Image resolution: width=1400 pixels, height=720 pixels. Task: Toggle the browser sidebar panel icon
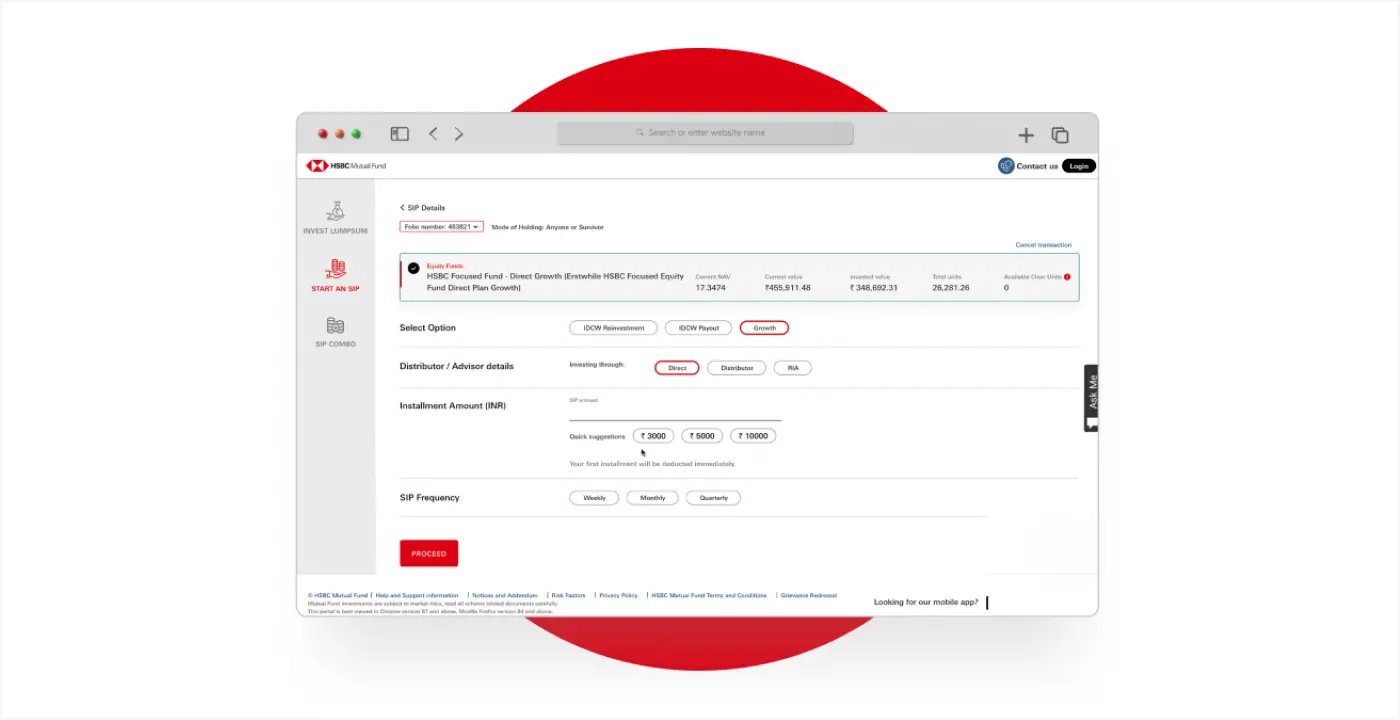tap(399, 134)
